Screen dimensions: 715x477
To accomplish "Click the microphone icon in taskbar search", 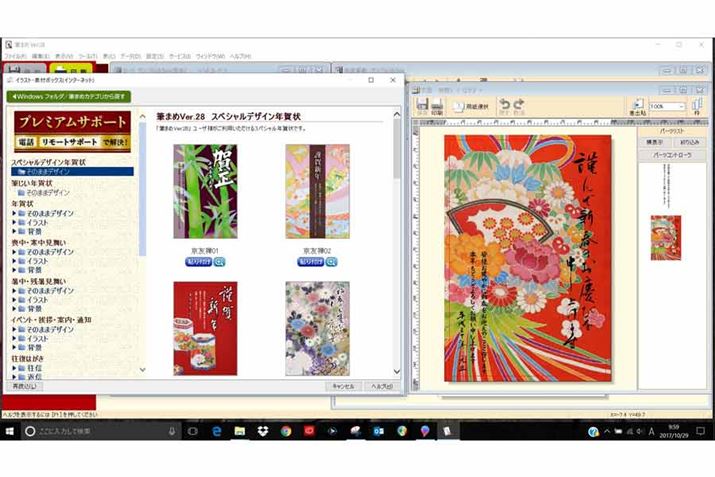I will coord(172,431).
